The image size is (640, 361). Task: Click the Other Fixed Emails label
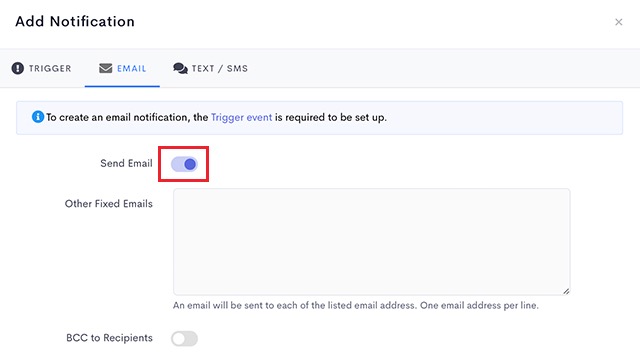pos(109,203)
